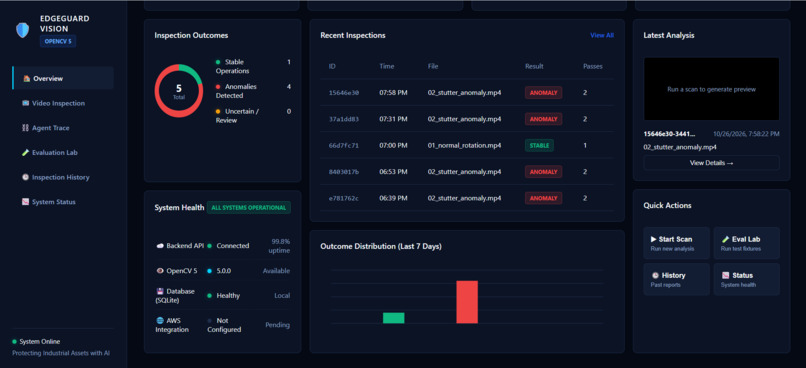The image size is (806, 368).
Task: Click ANOMALY badge in 06:53 PM row
Action: pyautogui.click(x=543, y=172)
